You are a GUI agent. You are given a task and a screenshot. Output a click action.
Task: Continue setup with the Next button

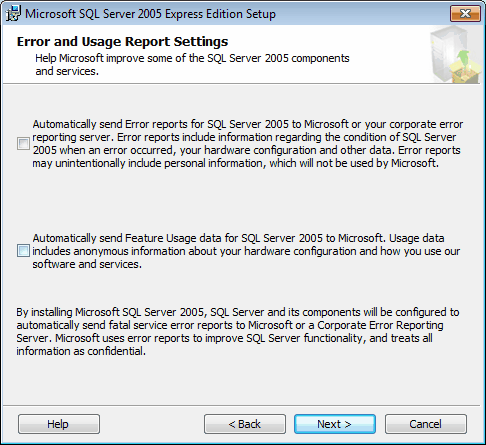click(335, 424)
